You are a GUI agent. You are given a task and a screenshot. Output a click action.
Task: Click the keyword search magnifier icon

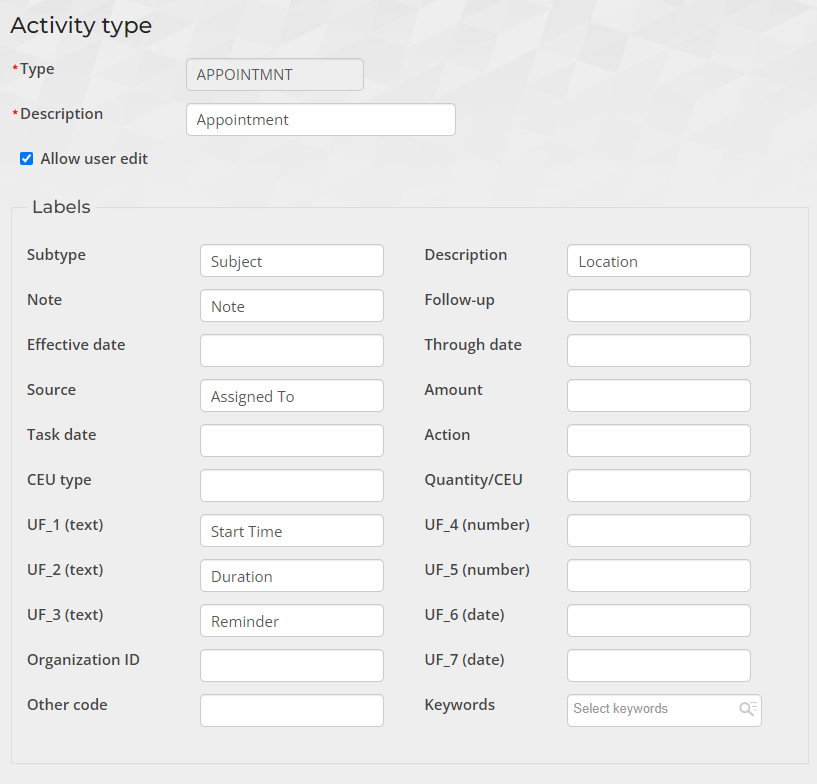747,709
